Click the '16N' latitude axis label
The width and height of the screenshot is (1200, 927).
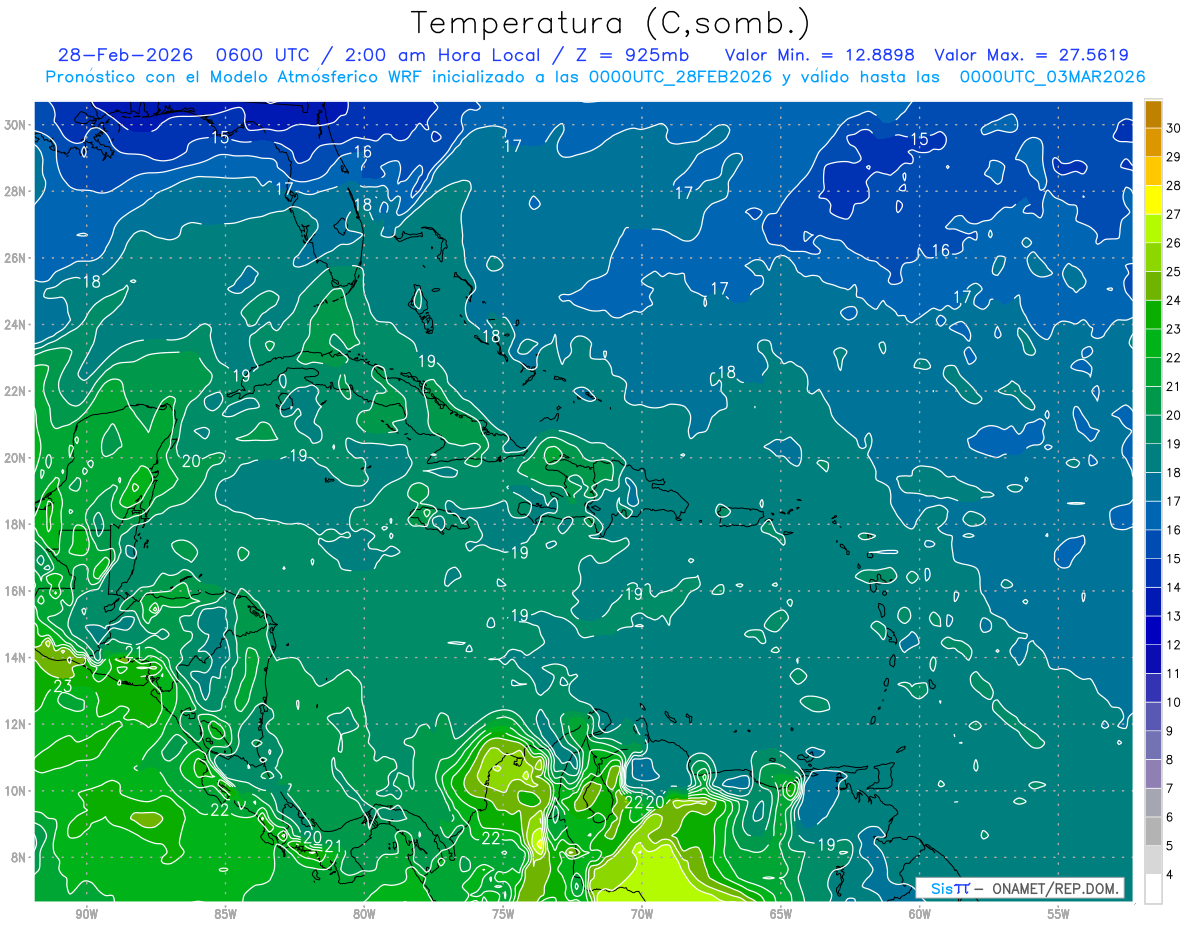tap(17, 591)
